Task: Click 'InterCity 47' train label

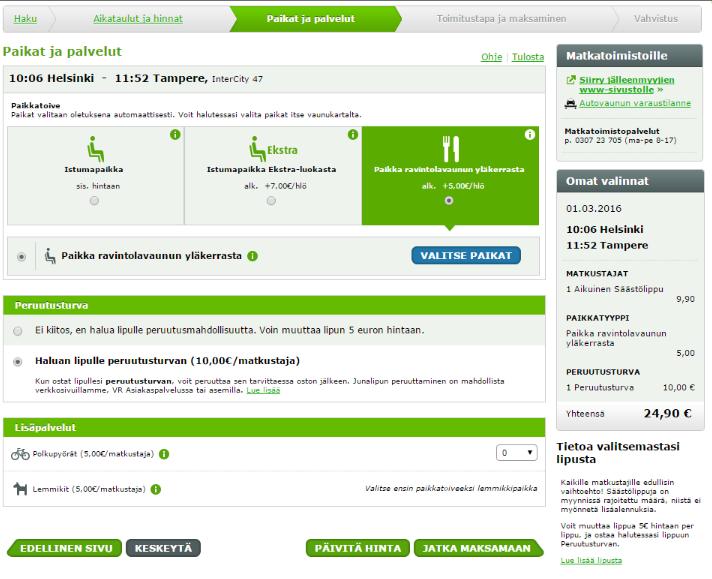Action: pos(237,79)
